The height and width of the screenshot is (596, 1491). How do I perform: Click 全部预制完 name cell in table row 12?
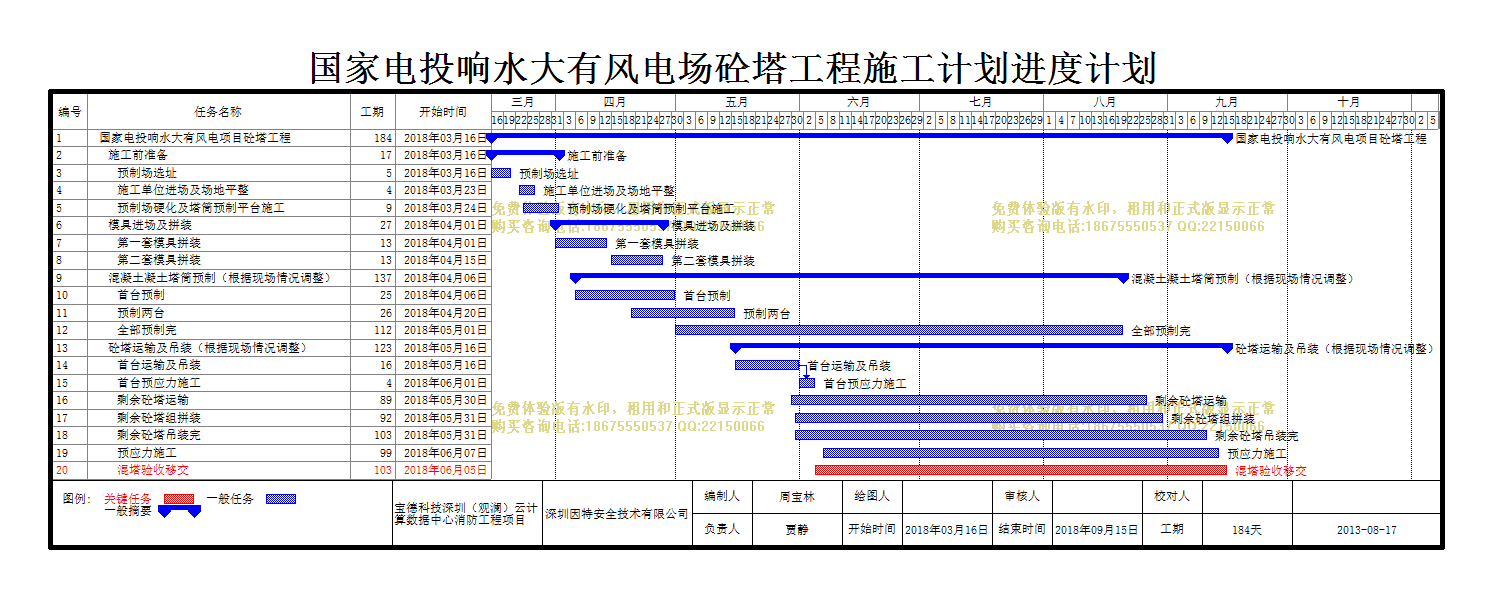point(218,330)
